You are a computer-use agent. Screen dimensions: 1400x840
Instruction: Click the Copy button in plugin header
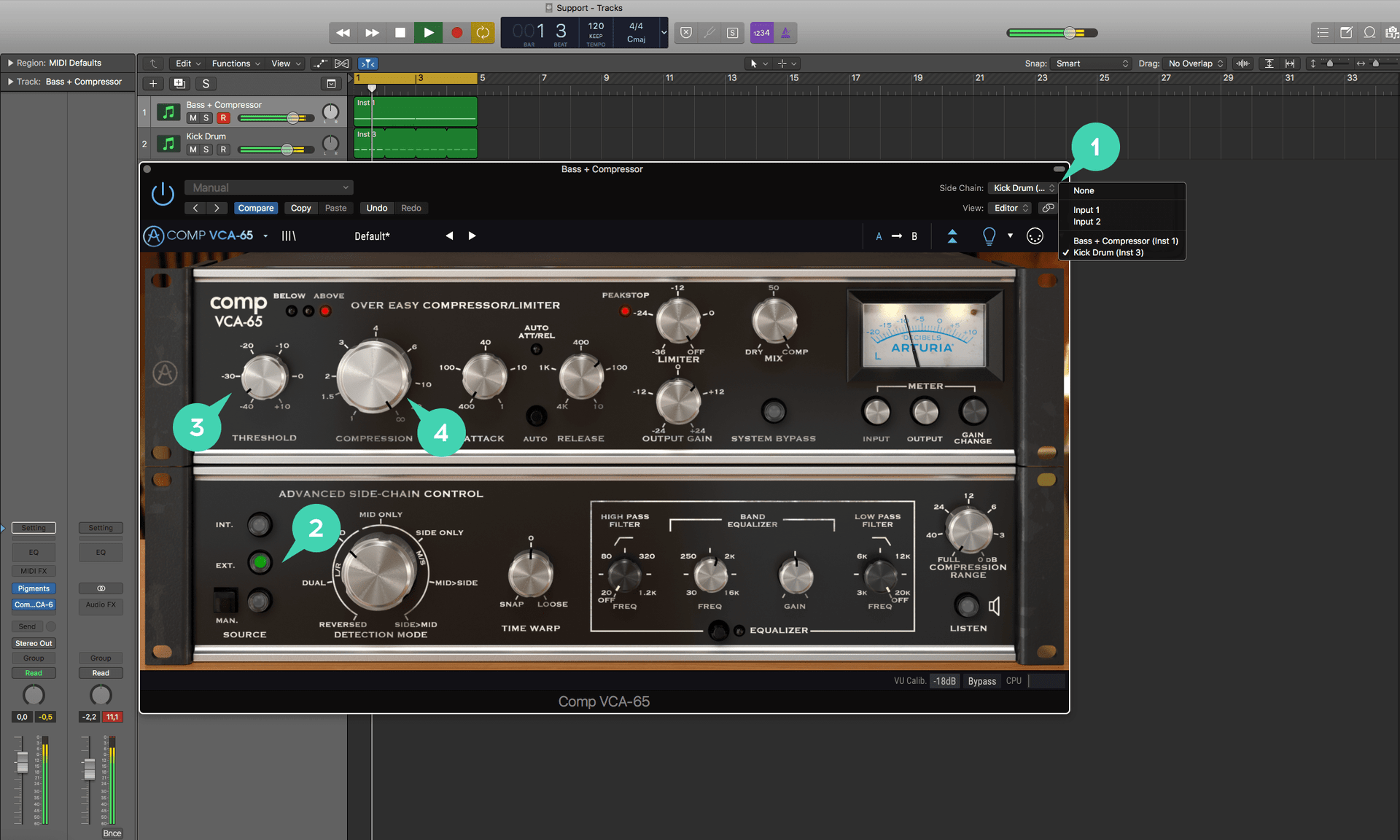[300, 208]
